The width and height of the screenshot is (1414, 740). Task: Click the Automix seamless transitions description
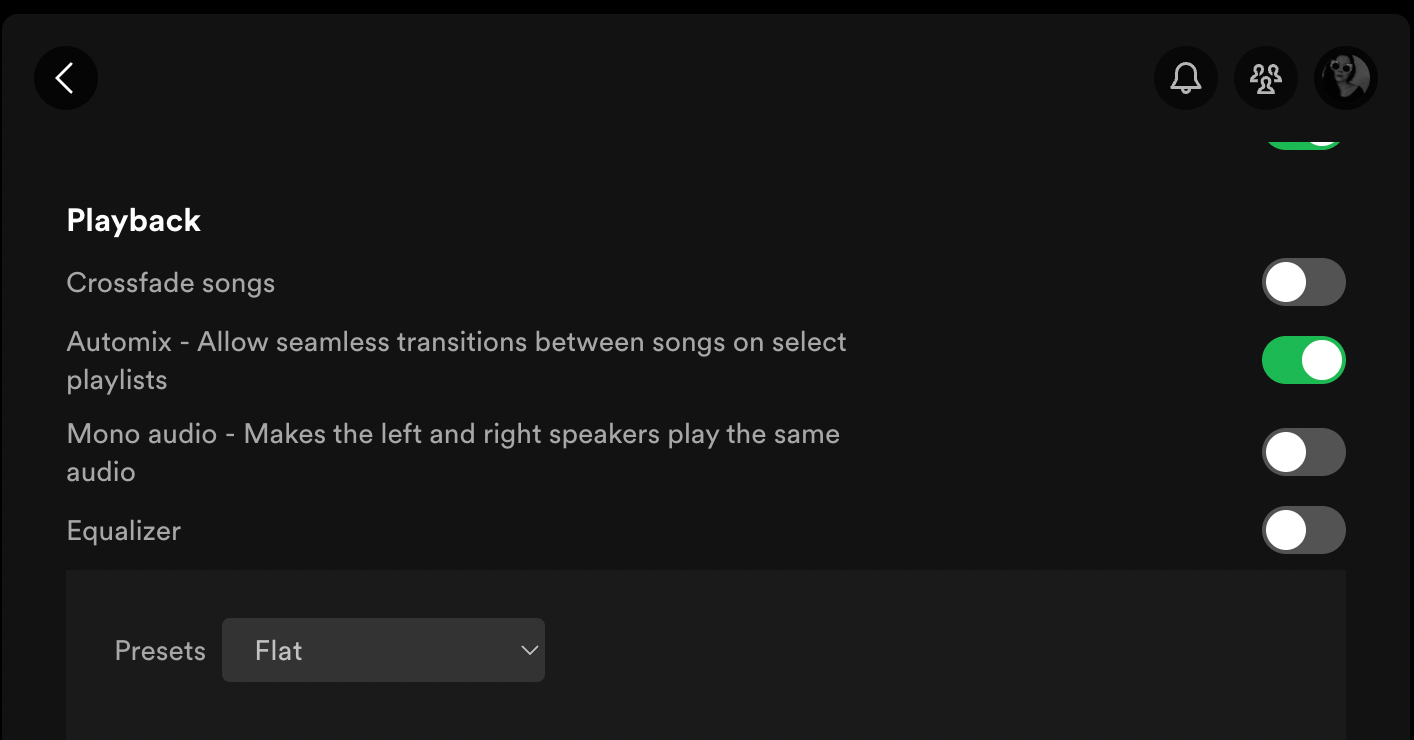point(456,361)
